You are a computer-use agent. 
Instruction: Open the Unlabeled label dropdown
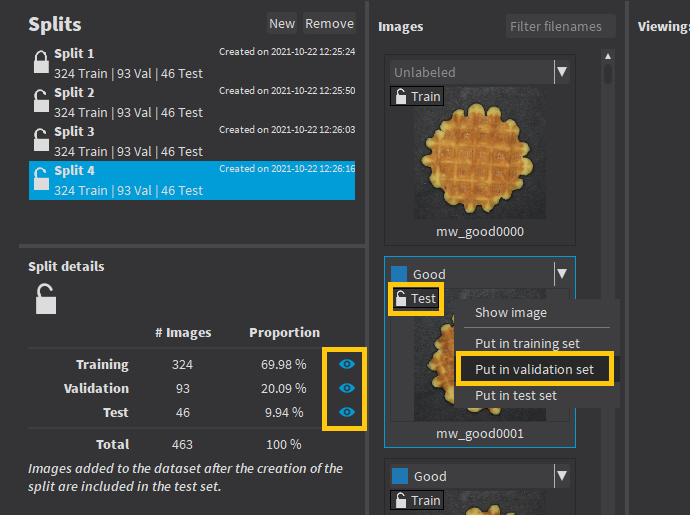pos(562,72)
